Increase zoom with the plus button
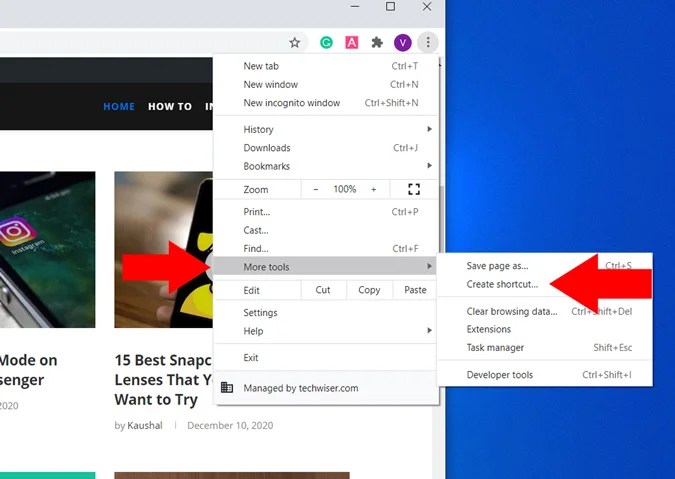This screenshot has width=675, height=479. pyautogui.click(x=373, y=189)
